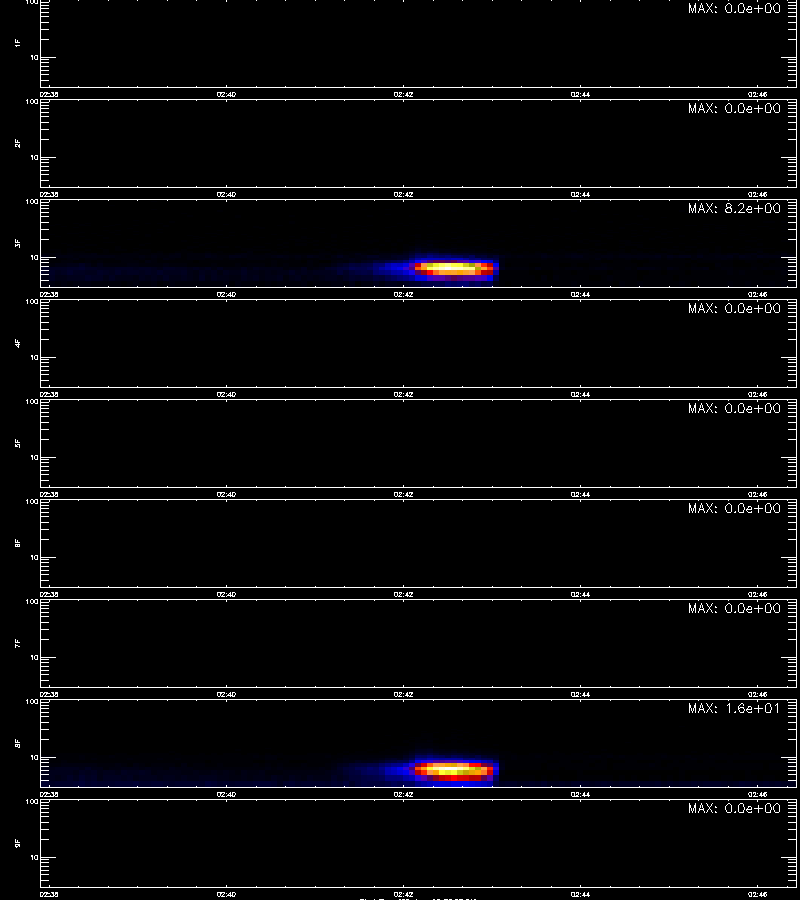Click the MAX: 8.2e+00 readout in panel 3F

click(734, 208)
